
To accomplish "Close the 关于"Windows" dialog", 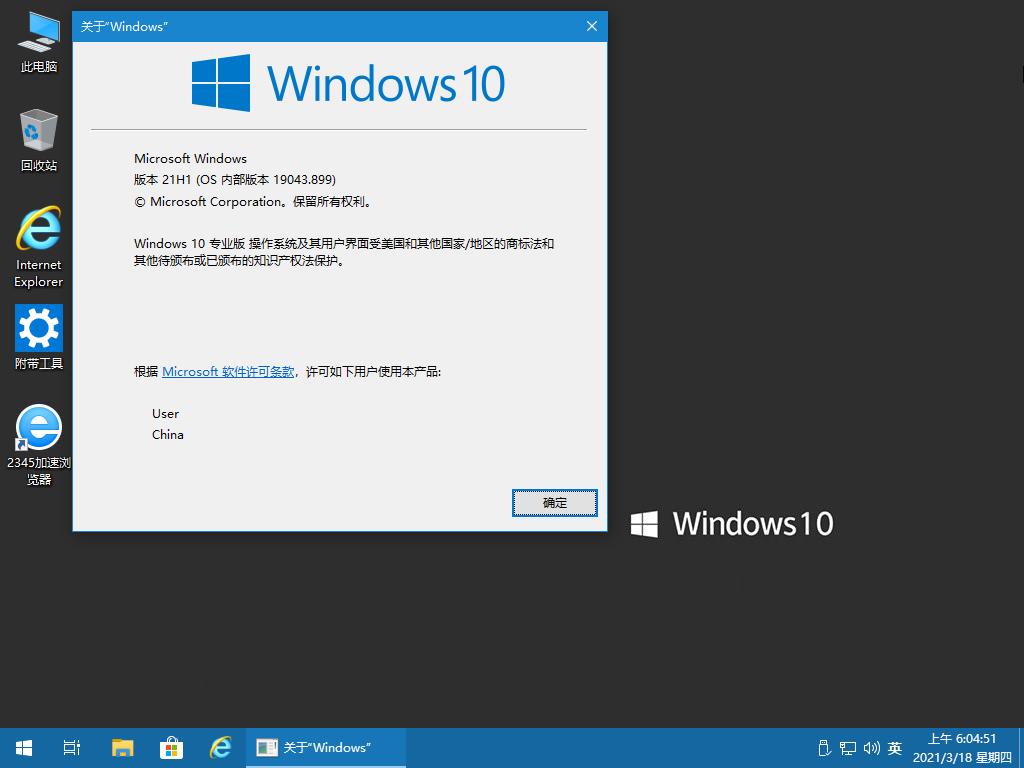I will (x=592, y=26).
